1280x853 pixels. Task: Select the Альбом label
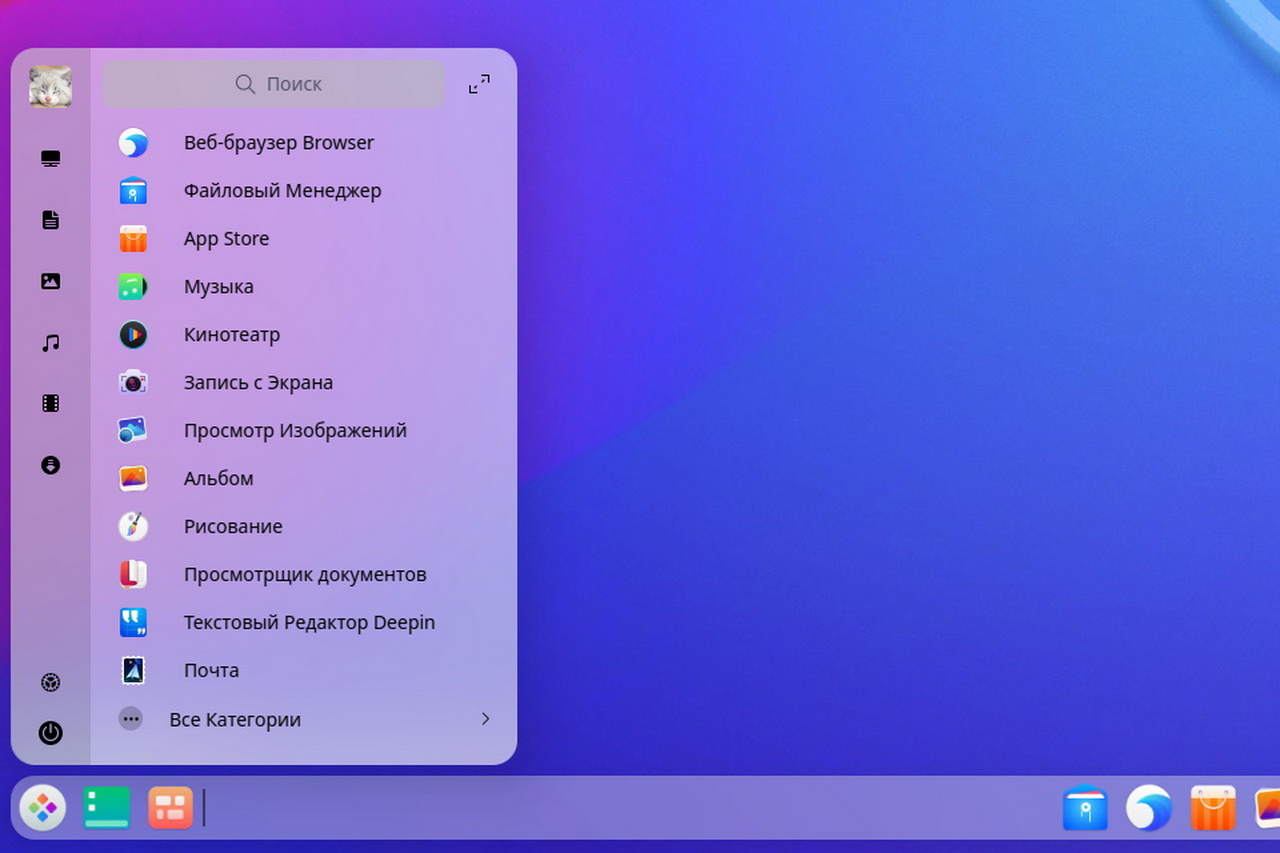coord(219,479)
